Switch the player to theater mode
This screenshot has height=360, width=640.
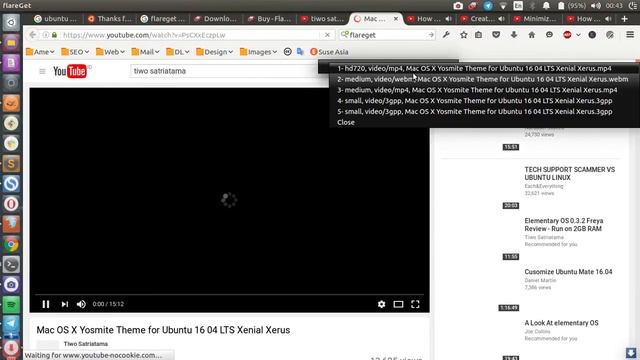pos(398,304)
